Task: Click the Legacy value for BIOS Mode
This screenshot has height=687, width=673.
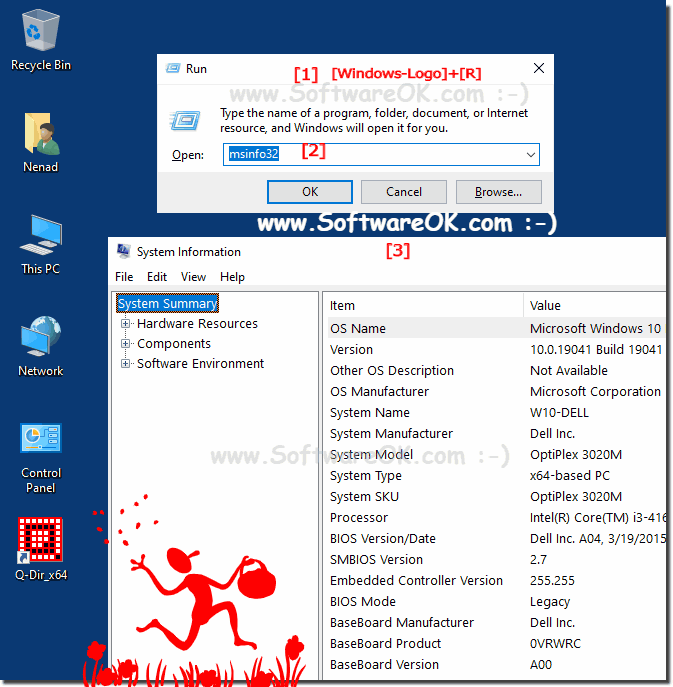Action: pyautogui.click(x=550, y=602)
